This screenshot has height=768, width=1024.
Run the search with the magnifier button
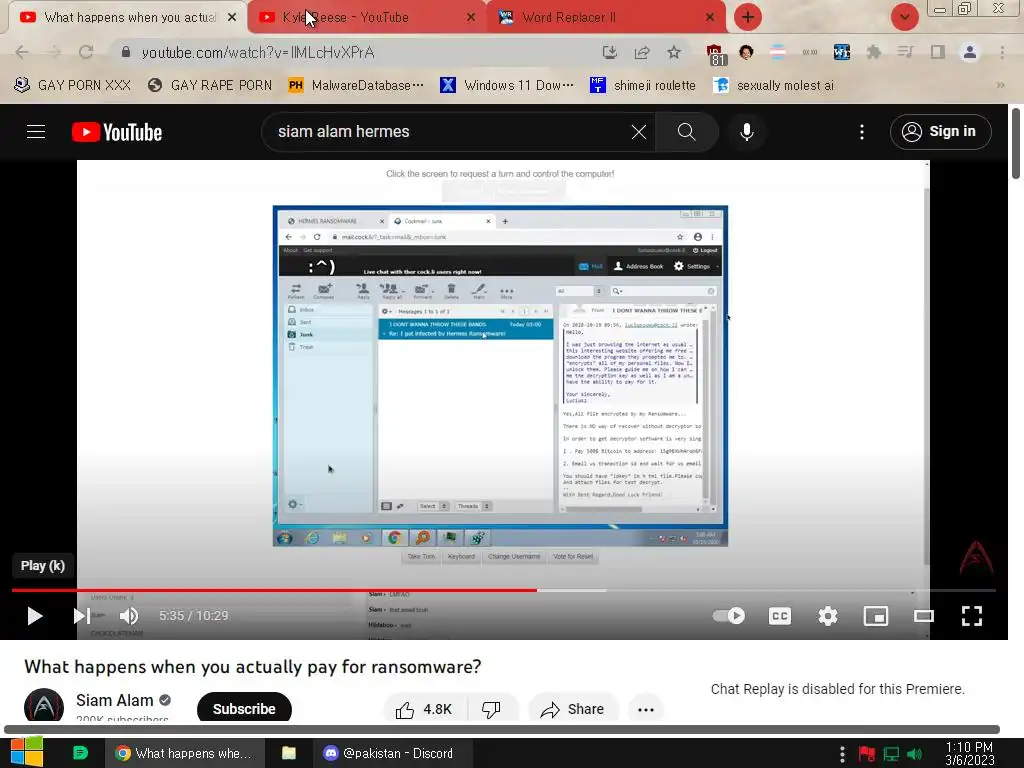coord(686,132)
